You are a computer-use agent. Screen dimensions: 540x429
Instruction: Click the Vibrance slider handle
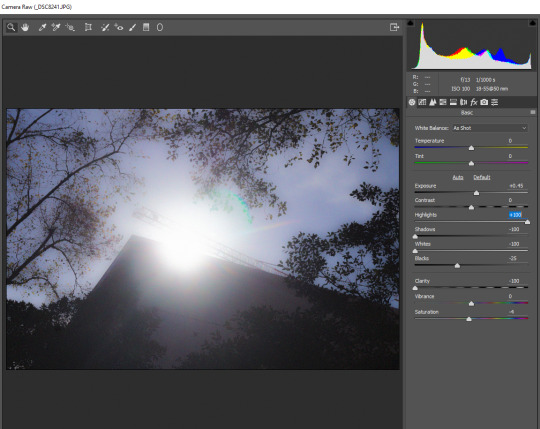(471, 303)
